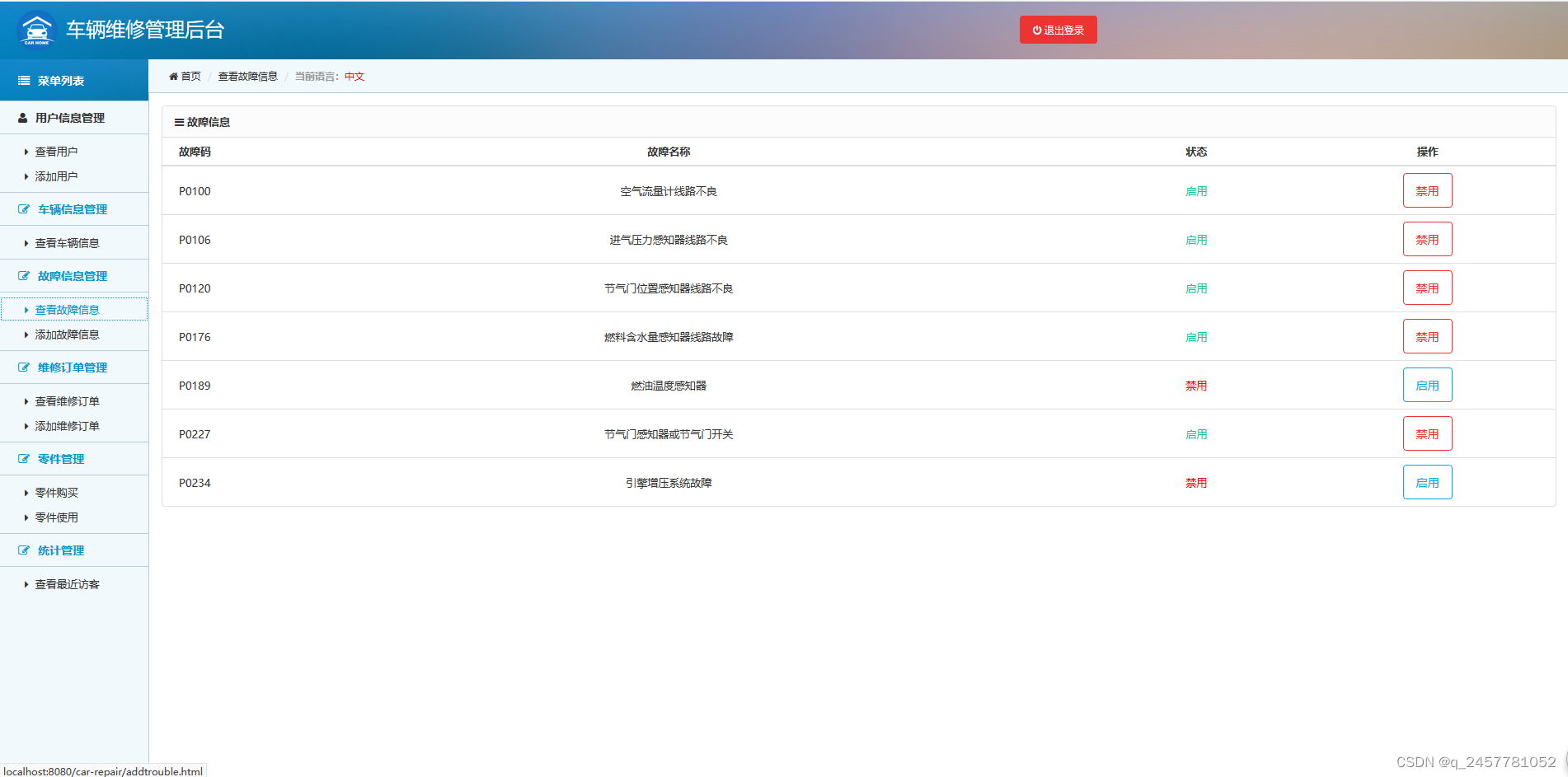This screenshot has height=777, width=1568.
Task: Click the 中文 language link
Action: (354, 77)
